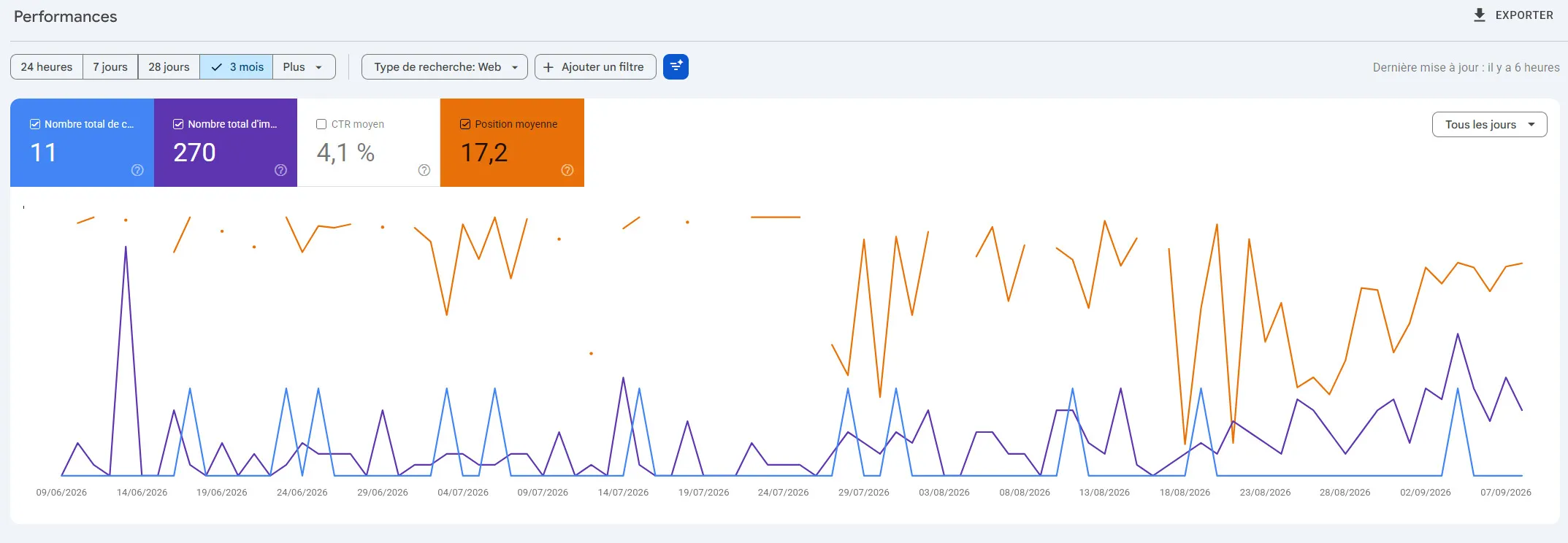Click the clicks value 11
The width and height of the screenshot is (1568, 543).
43,153
